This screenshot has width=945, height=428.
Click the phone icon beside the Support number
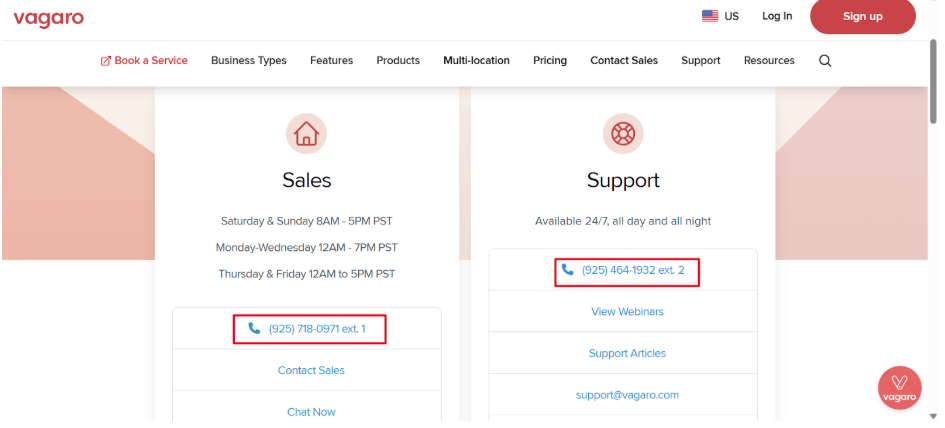[567, 269]
